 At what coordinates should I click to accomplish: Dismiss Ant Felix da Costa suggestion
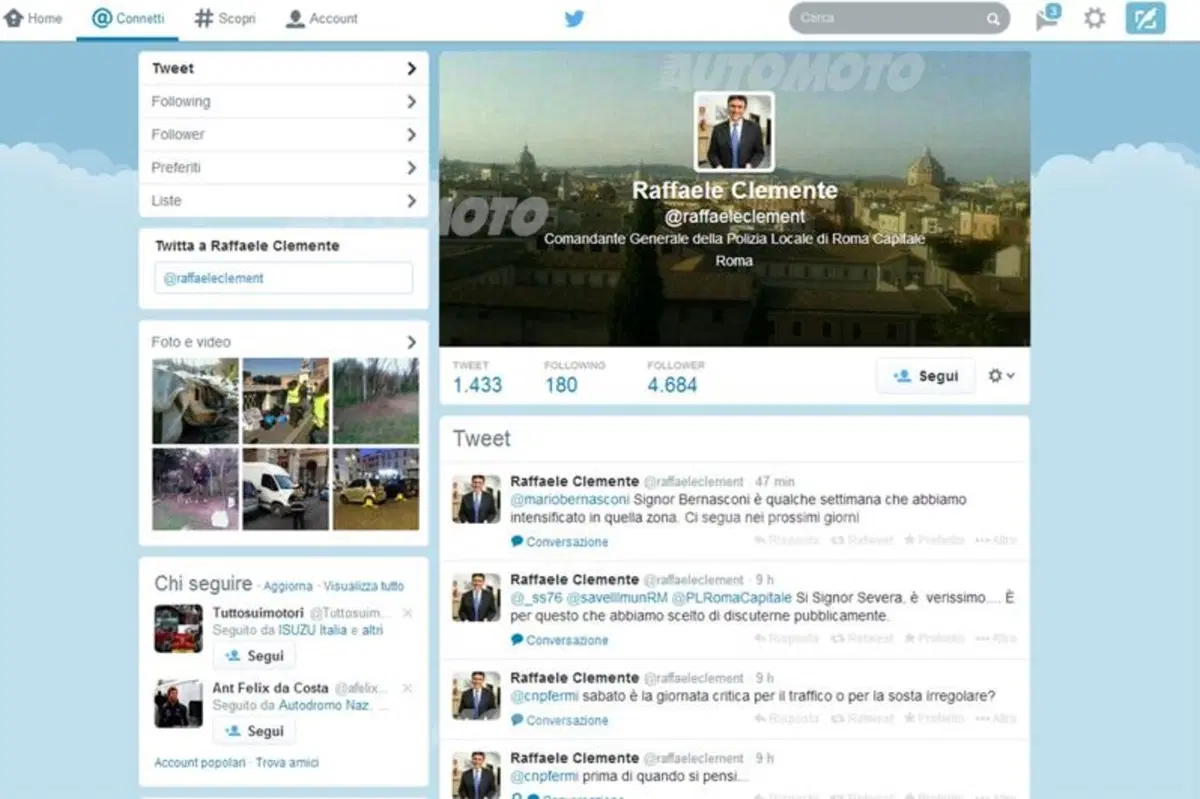coord(407,688)
